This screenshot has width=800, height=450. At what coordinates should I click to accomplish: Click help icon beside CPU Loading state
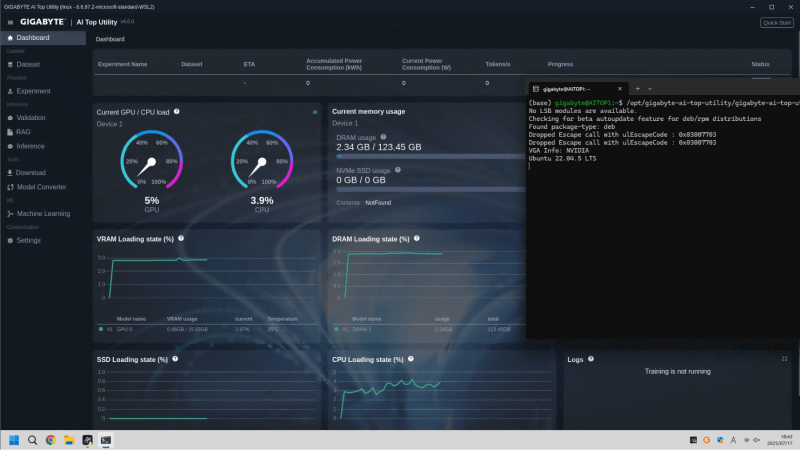411,359
